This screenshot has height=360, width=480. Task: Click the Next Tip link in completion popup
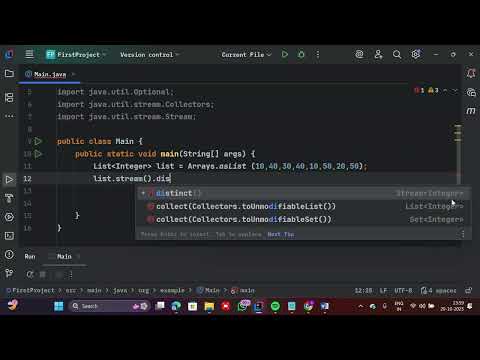(281, 234)
